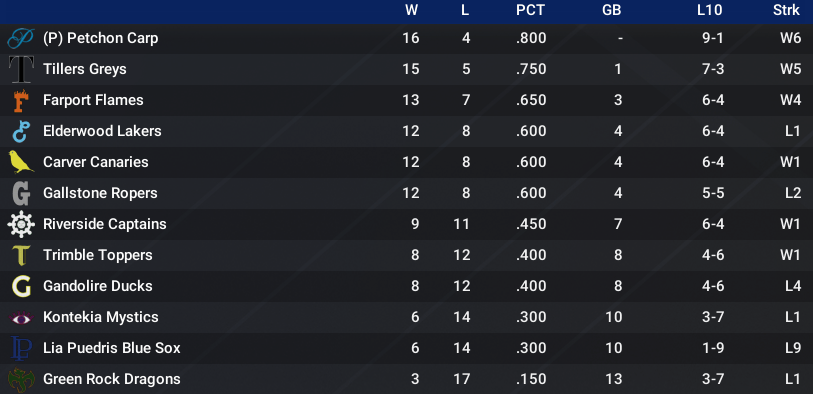Screen dimensions: 813x394
Task: Click the Kontekia Mystics eye logo
Action: (21, 317)
